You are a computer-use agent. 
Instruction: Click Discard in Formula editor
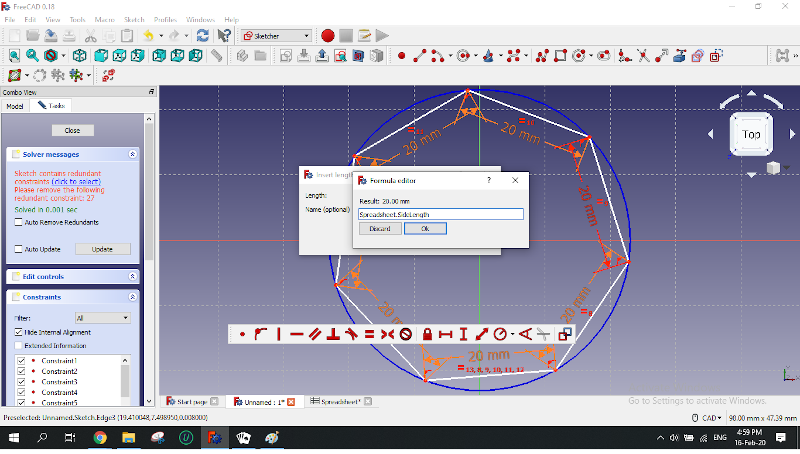(380, 229)
